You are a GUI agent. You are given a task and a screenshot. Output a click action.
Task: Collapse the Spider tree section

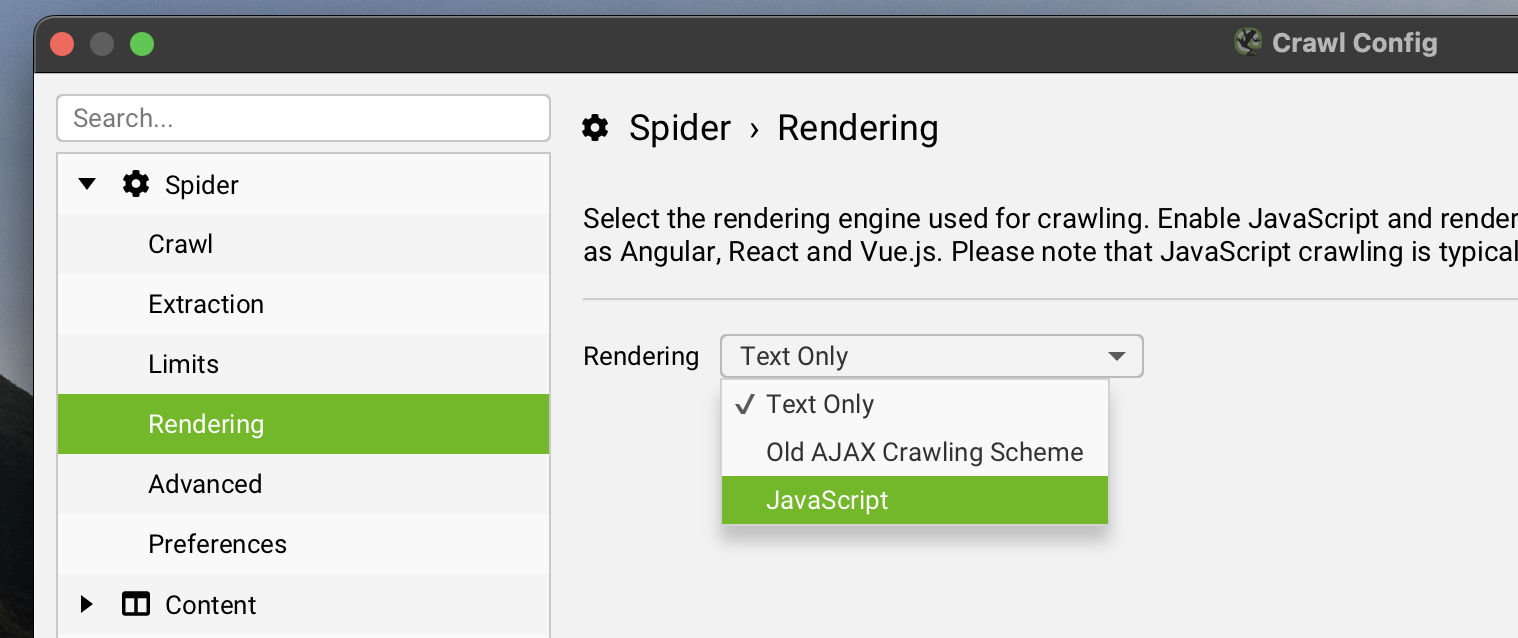(87, 184)
